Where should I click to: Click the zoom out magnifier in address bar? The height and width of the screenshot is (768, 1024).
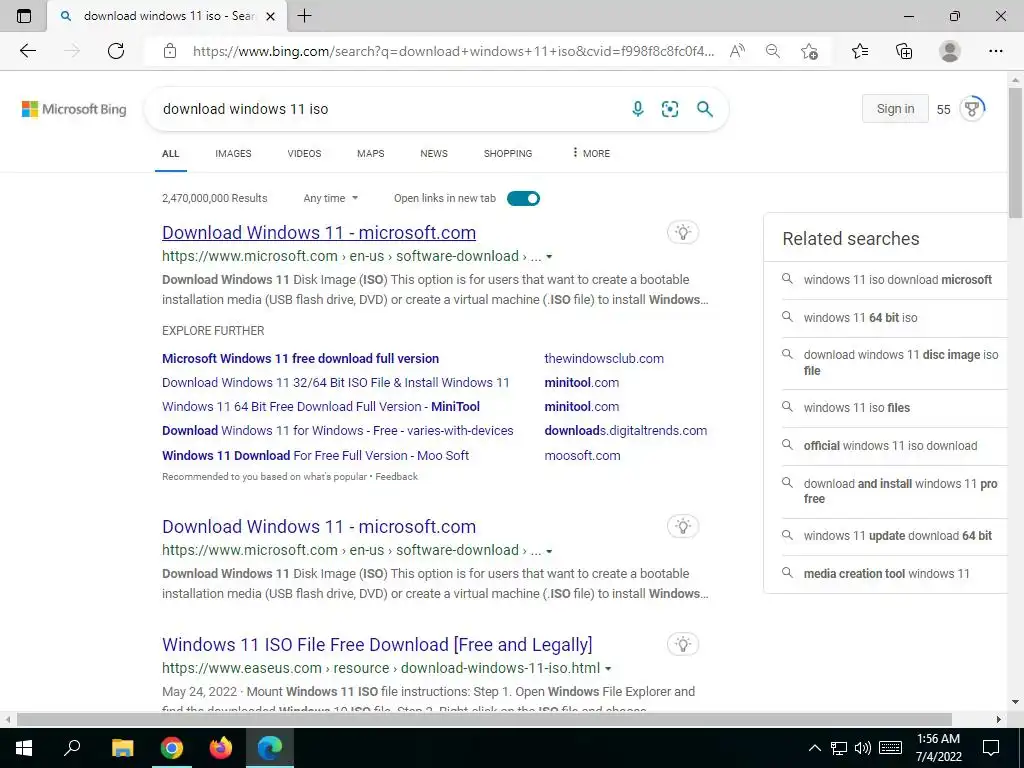[x=773, y=51]
